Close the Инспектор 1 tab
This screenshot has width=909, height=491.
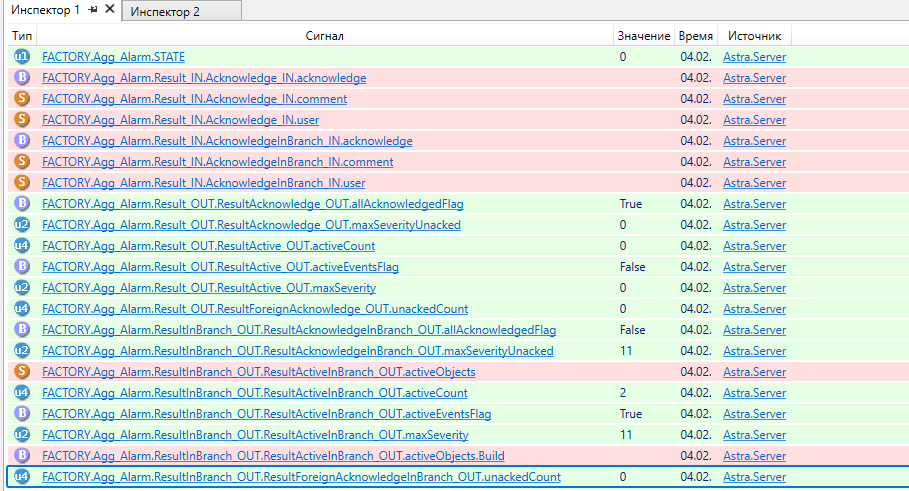tap(109, 10)
